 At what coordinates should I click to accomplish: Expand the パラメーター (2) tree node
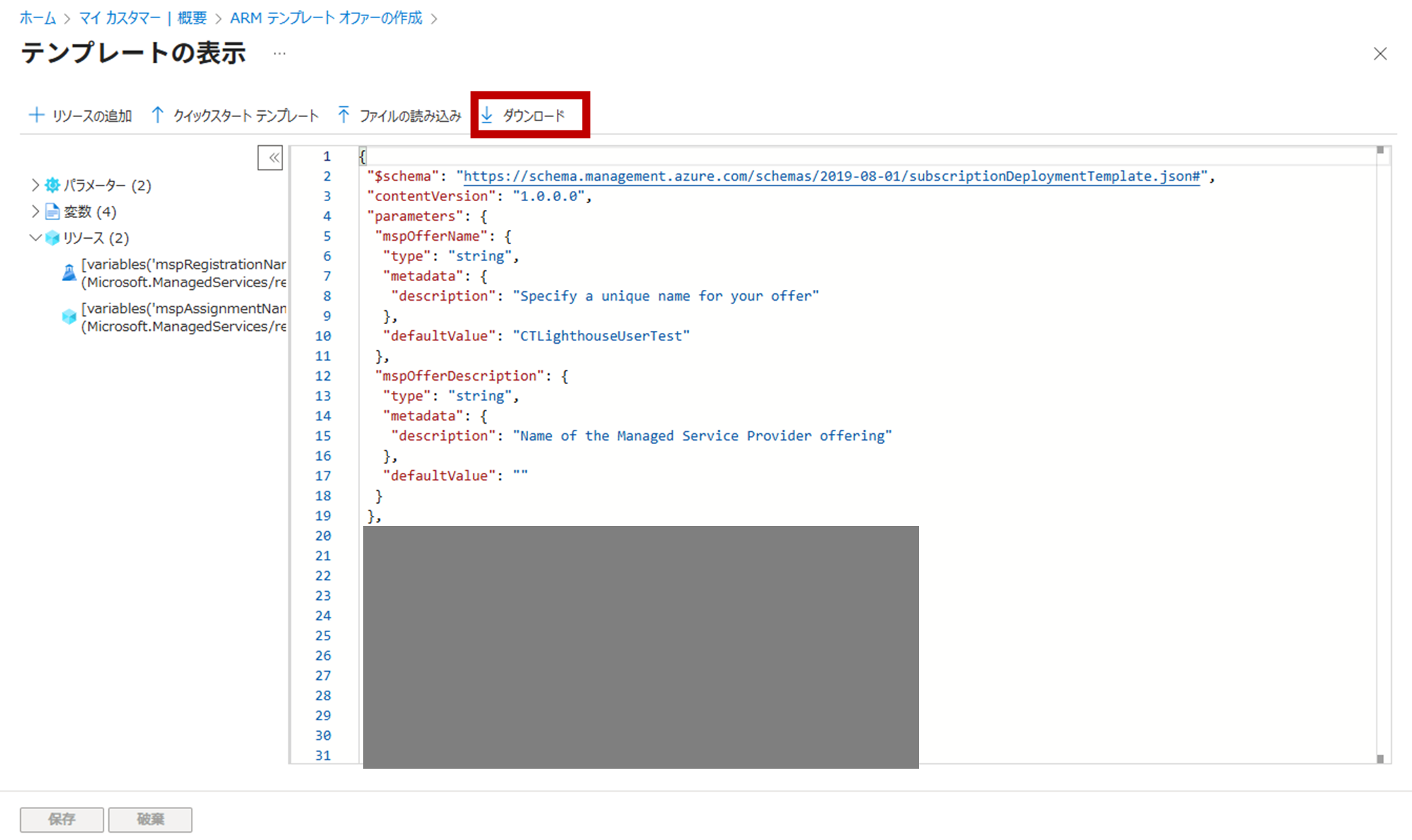tap(35, 184)
